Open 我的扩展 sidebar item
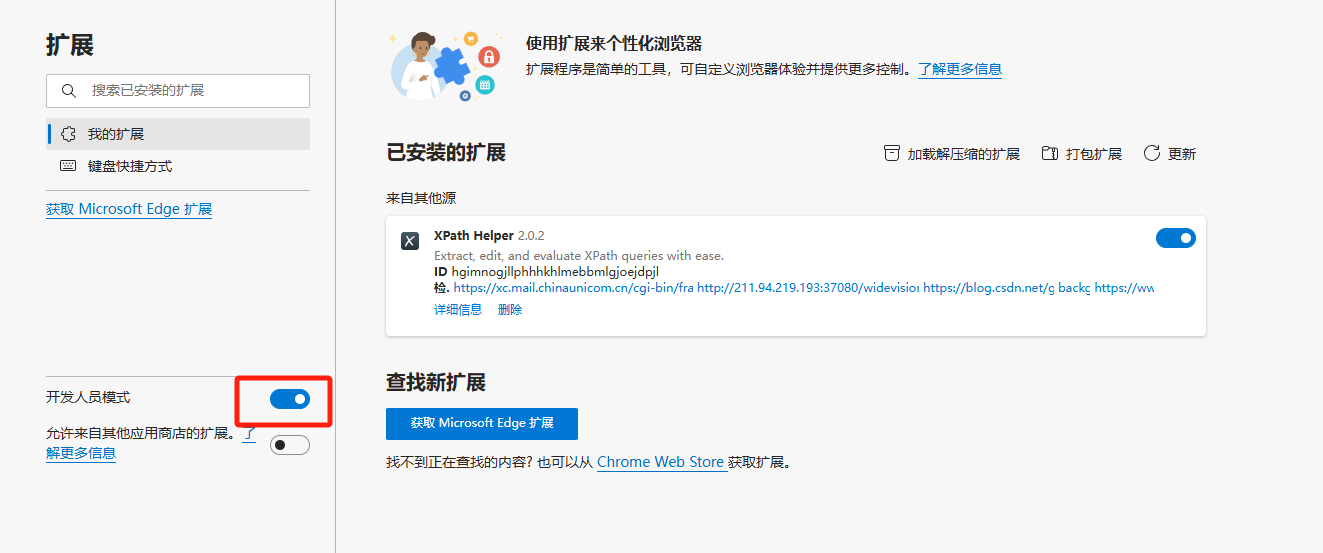 (x=178, y=134)
